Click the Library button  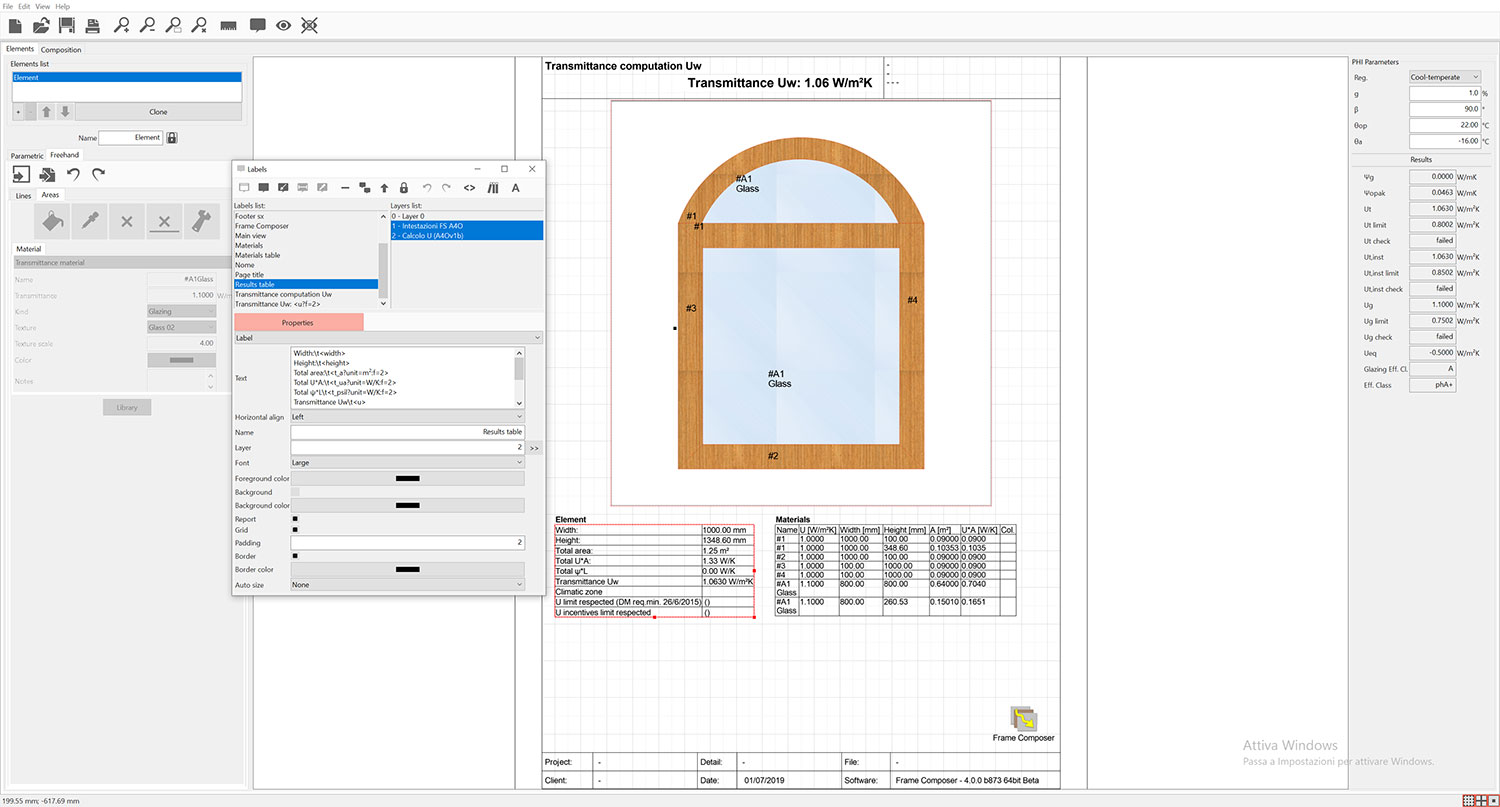[x=127, y=407]
